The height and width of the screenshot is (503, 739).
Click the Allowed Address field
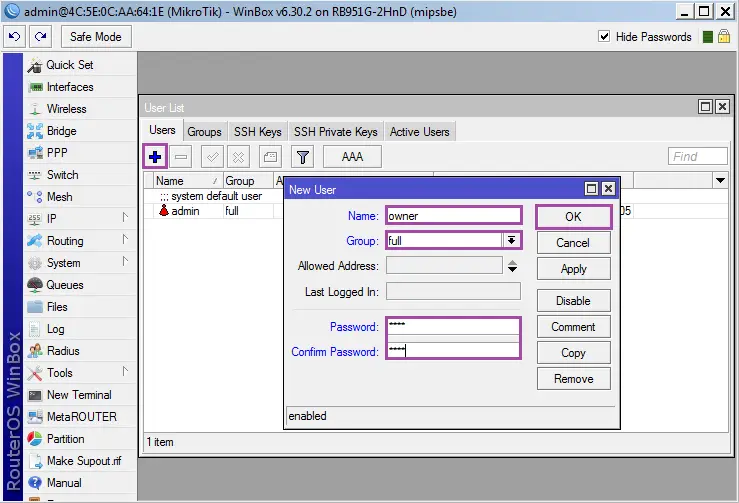pyautogui.click(x=444, y=265)
